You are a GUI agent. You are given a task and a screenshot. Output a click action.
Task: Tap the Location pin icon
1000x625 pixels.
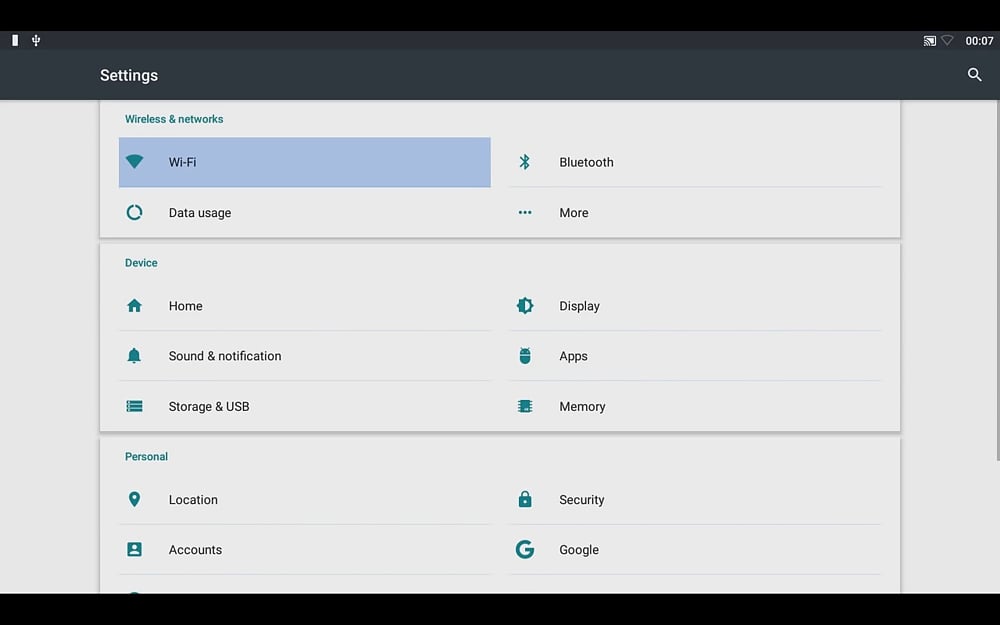click(x=134, y=499)
